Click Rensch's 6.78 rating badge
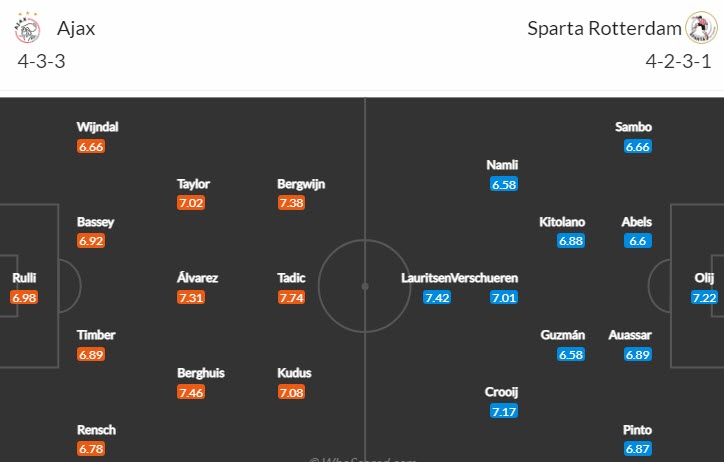 point(91,449)
